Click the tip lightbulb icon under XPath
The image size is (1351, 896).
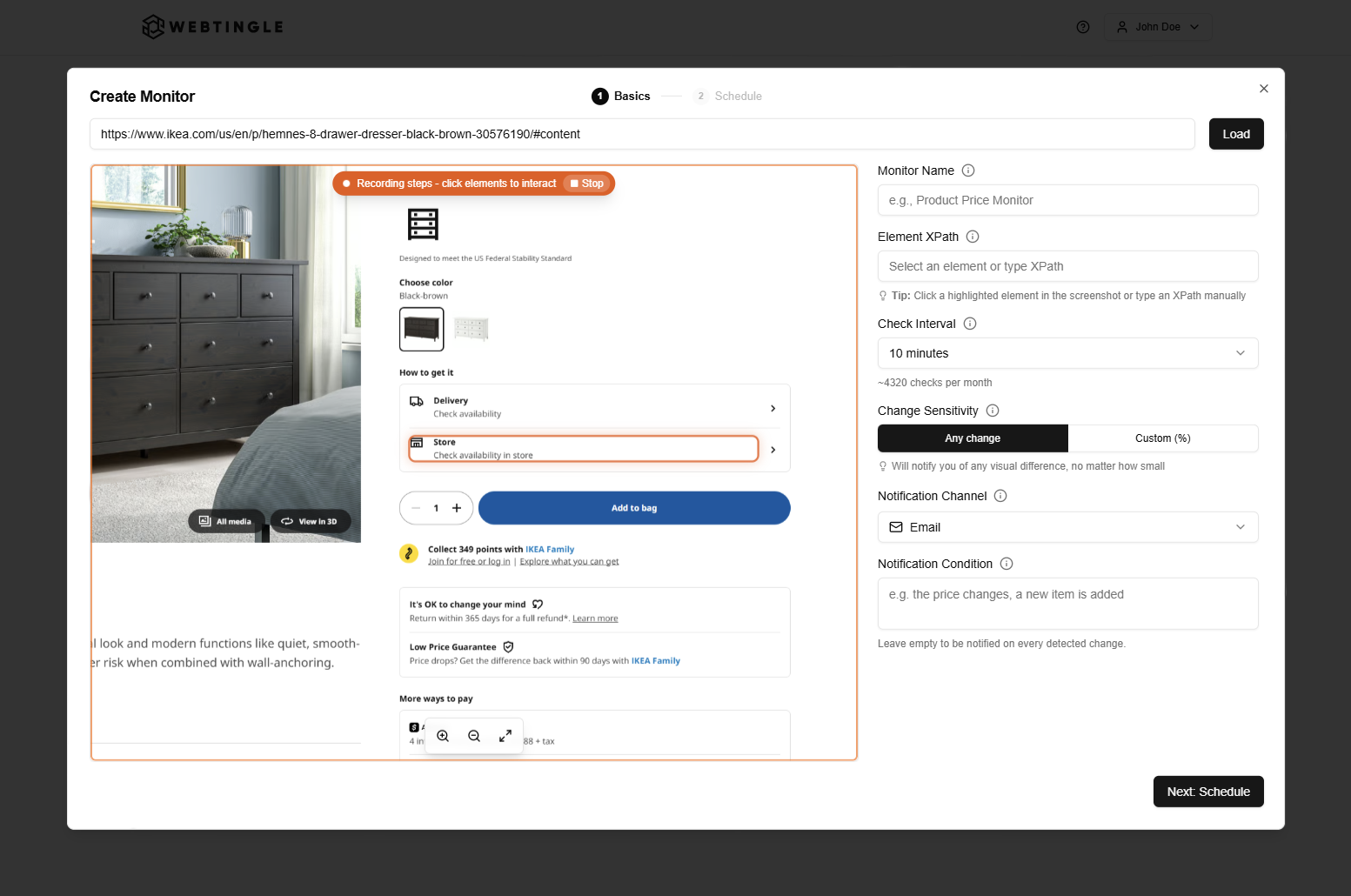(883, 296)
